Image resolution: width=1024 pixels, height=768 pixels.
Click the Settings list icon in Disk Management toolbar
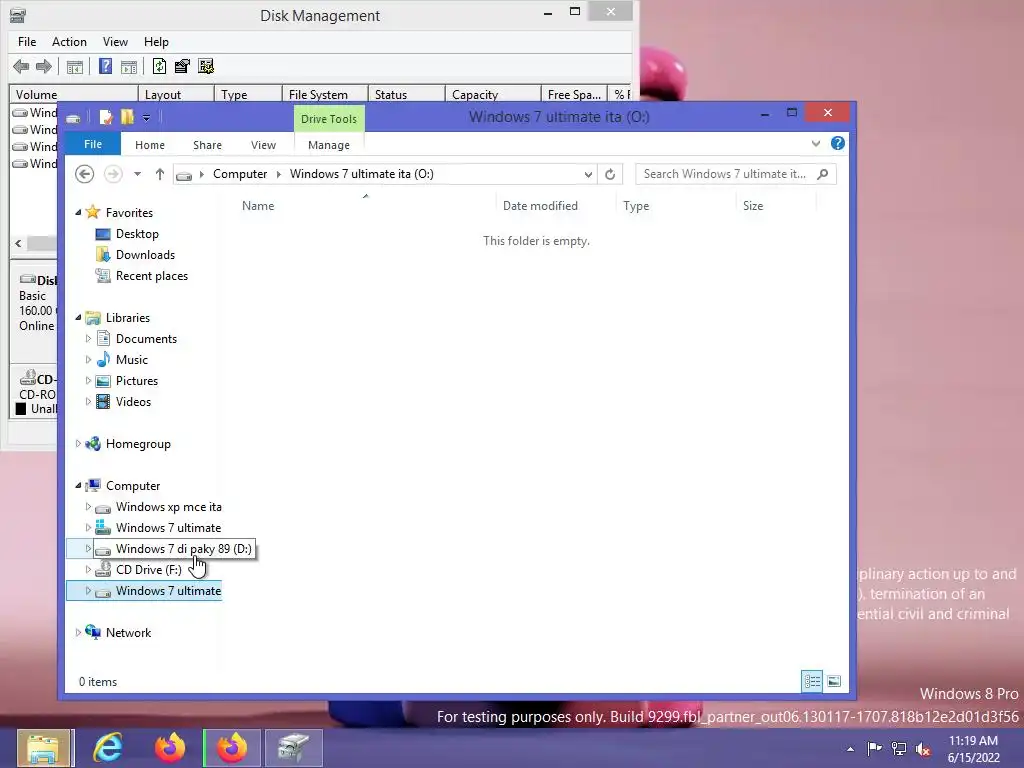(206, 66)
